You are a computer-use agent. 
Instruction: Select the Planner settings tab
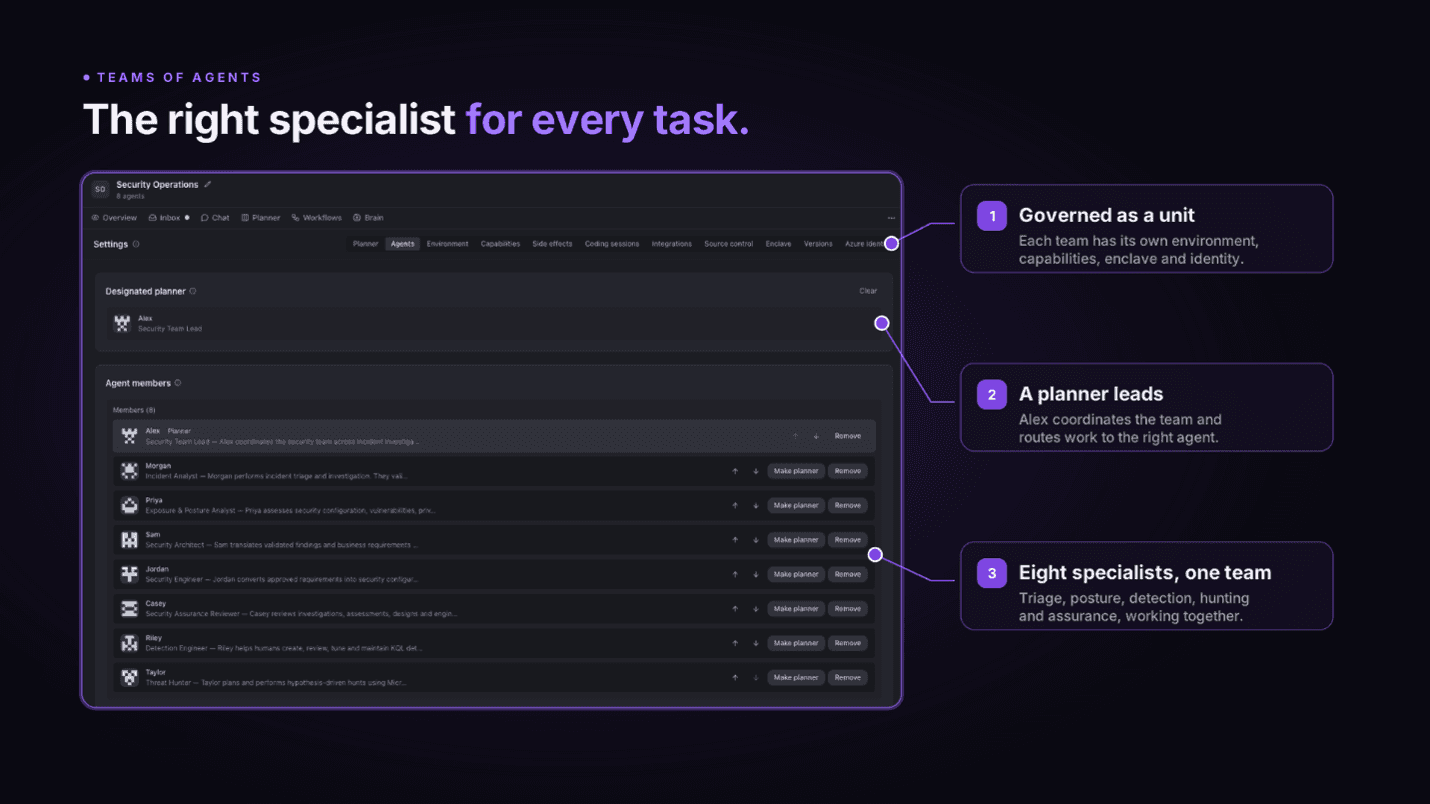[365, 244]
